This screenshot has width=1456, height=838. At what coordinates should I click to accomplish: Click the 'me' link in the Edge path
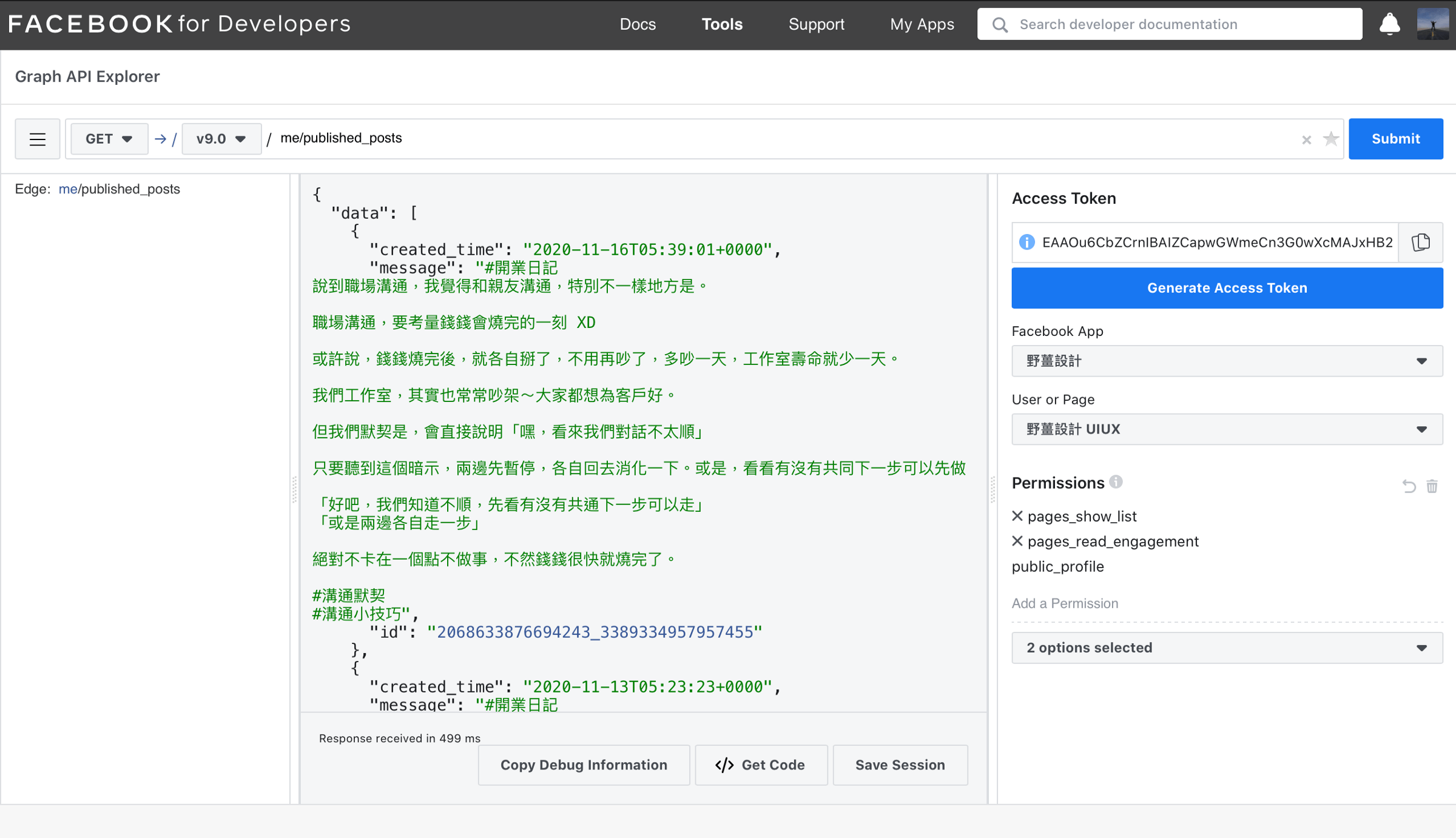pyautogui.click(x=67, y=189)
